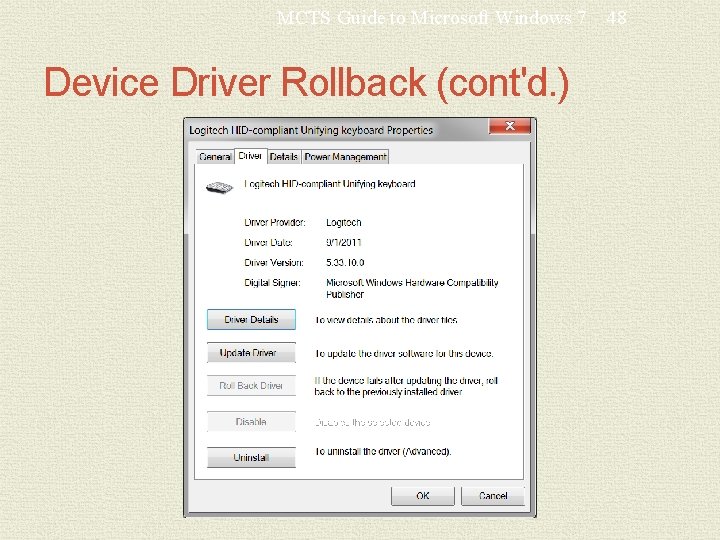Click the device name beside keyboard icon
The width and height of the screenshot is (720, 540).
[330, 184]
